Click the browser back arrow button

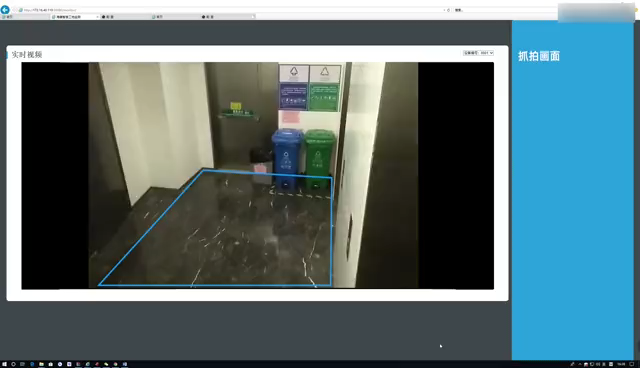coord(5,10)
